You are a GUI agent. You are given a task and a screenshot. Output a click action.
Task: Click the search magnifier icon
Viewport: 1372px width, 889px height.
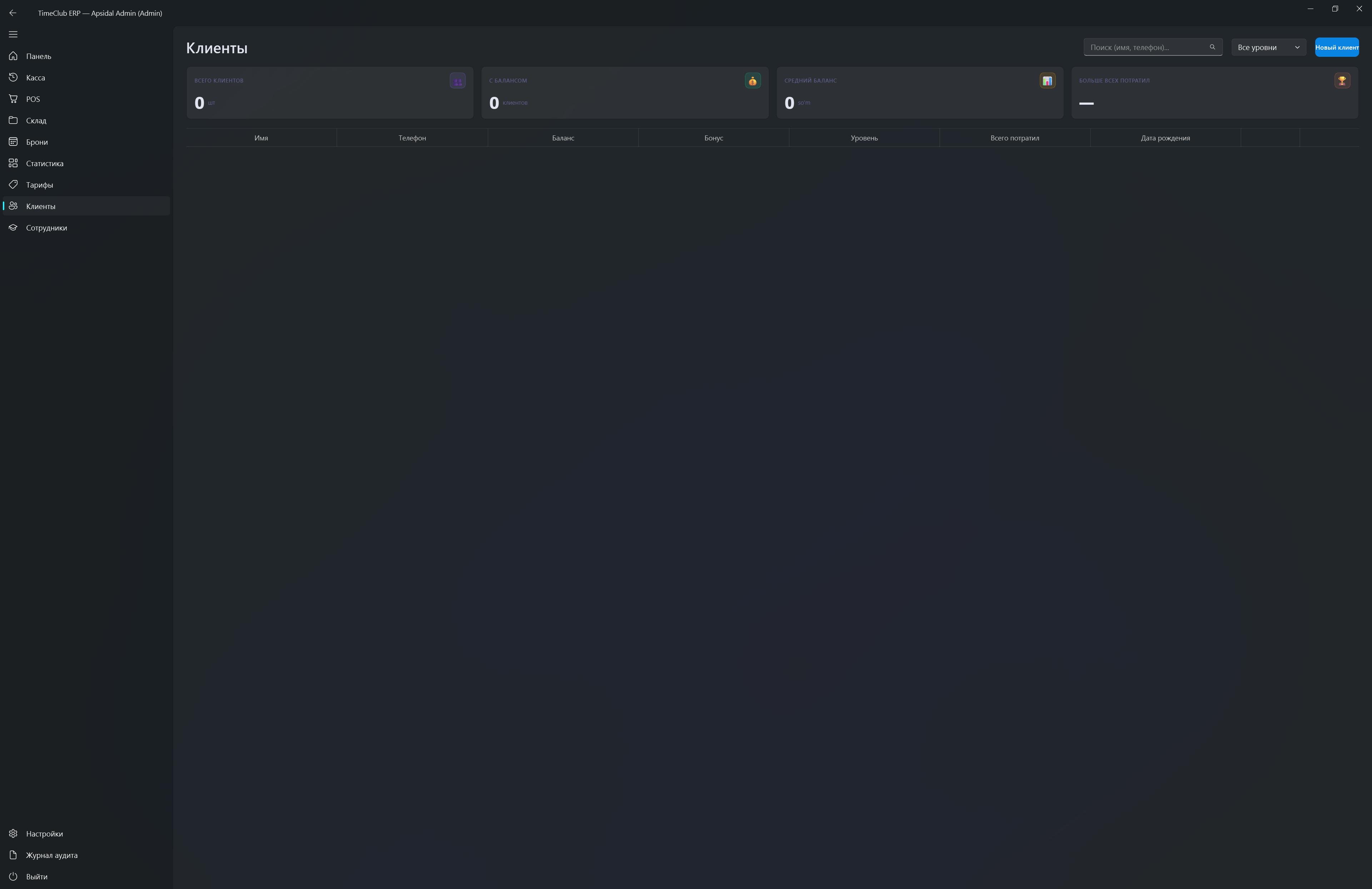pyautogui.click(x=1212, y=47)
